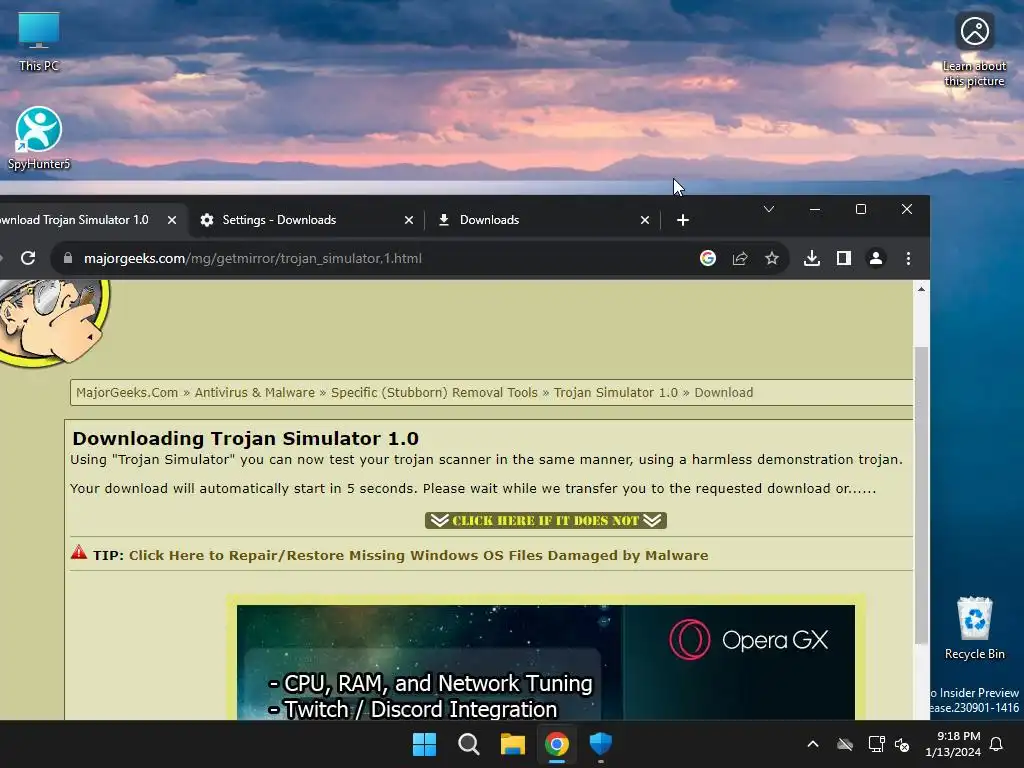Click the page scrollbar up arrow
The width and height of the screenshot is (1024, 768).
921,289
